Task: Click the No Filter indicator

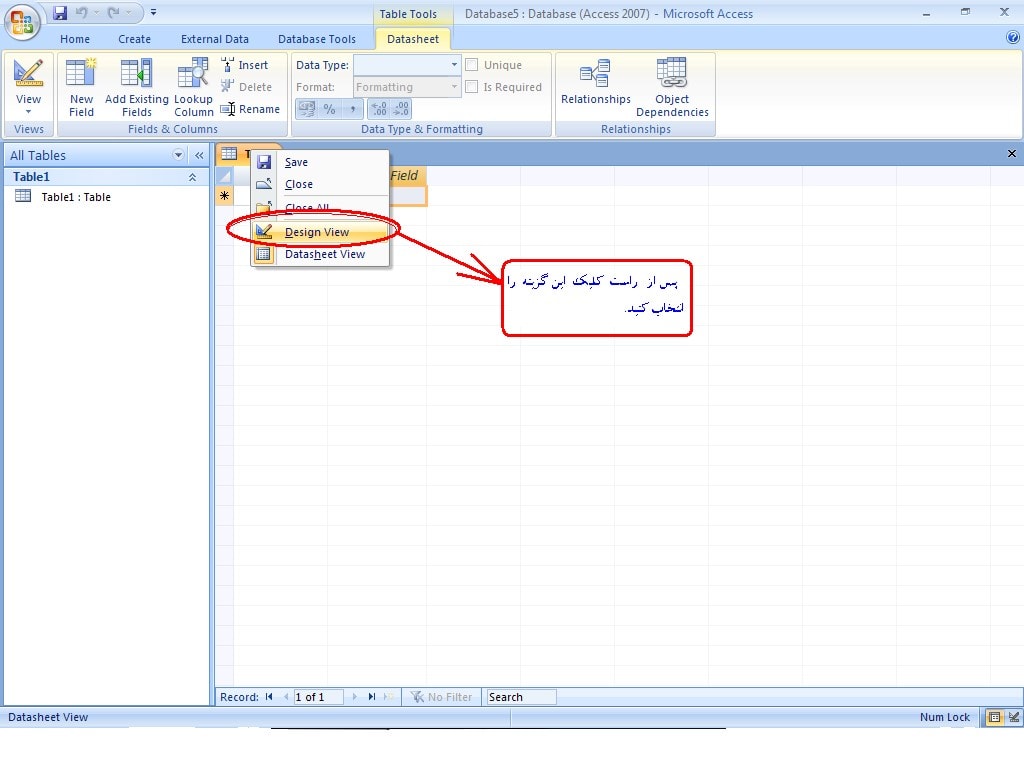Action: 441,697
